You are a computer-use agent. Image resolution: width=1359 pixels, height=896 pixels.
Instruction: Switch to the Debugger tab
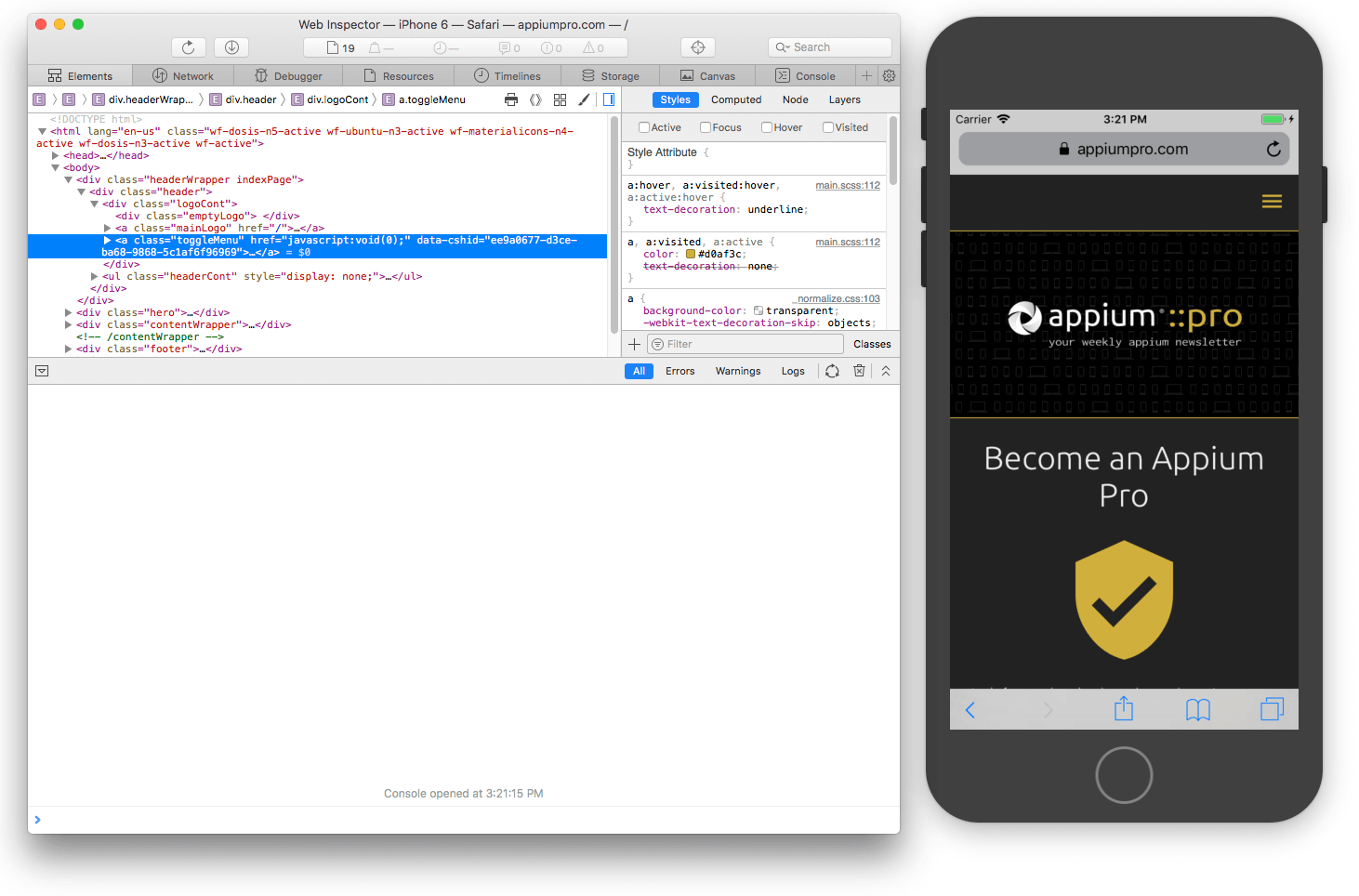(288, 76)
